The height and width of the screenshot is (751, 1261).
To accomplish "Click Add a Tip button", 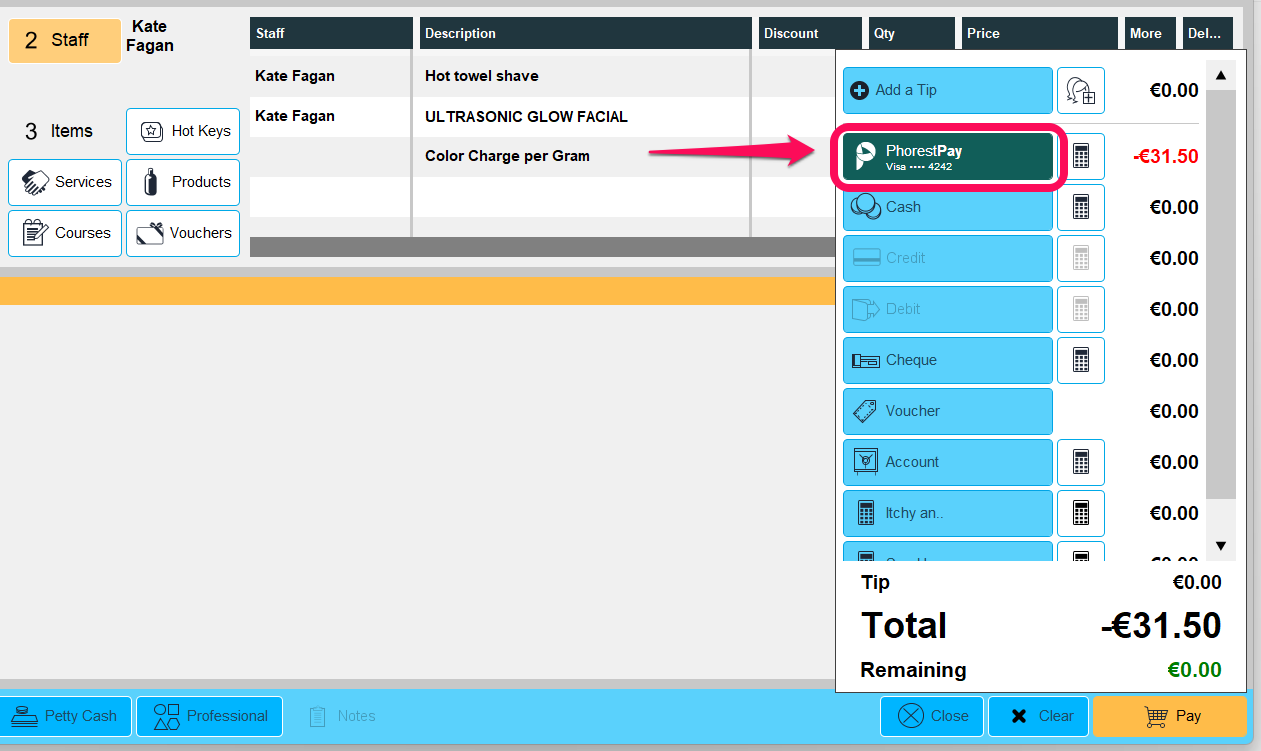I will click(948, 90).
